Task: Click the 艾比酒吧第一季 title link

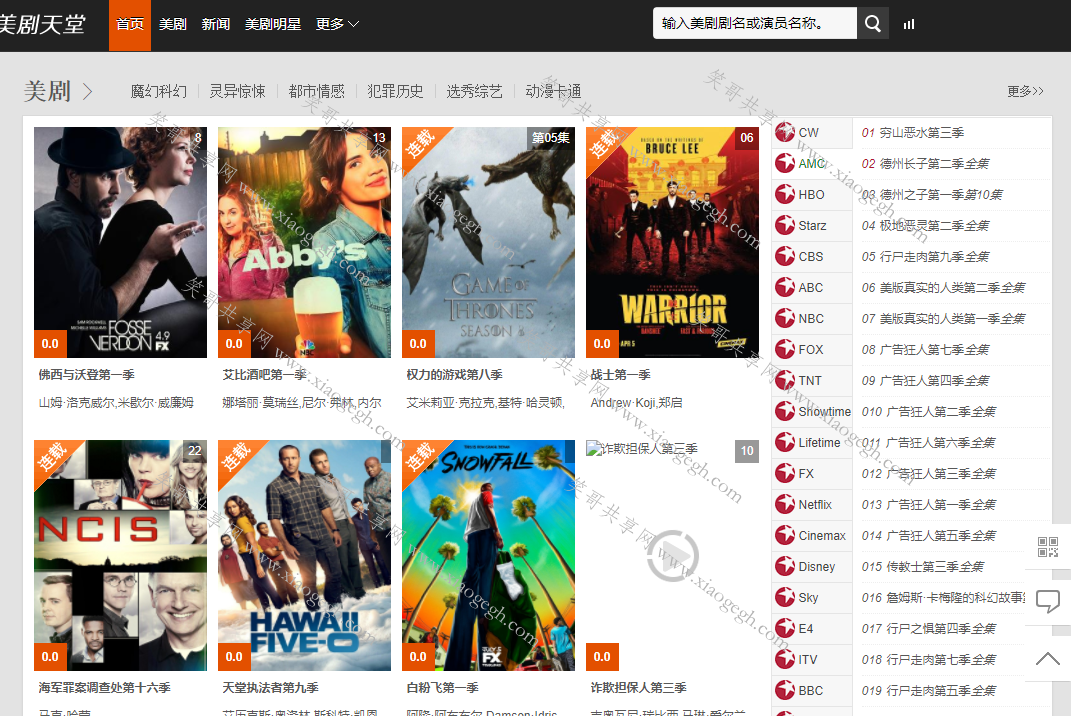Action: (x=265, y=374)
